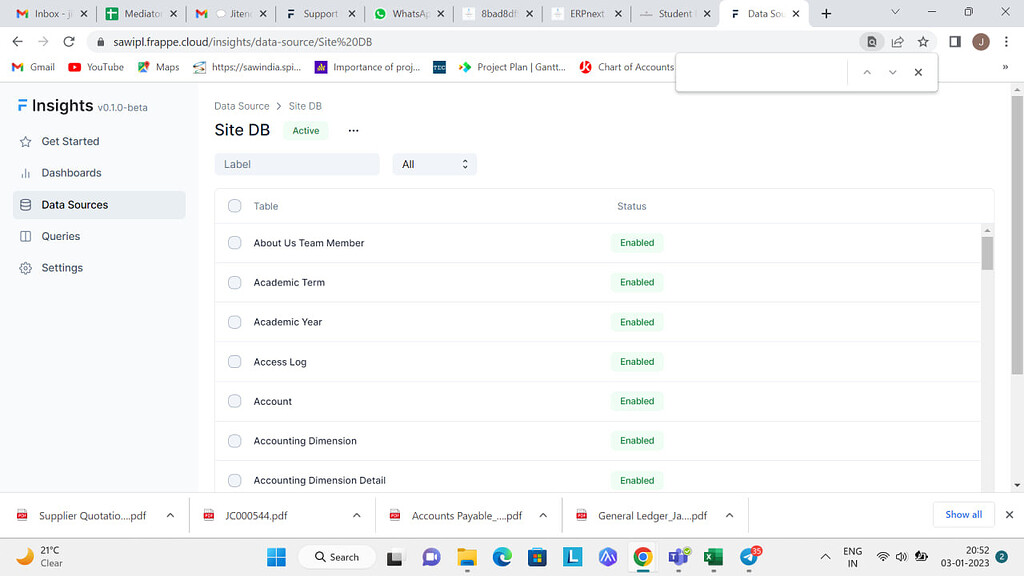The image size is (1024, 576).
Task: Select all tables via header checkbox
Action: (234, 205)
